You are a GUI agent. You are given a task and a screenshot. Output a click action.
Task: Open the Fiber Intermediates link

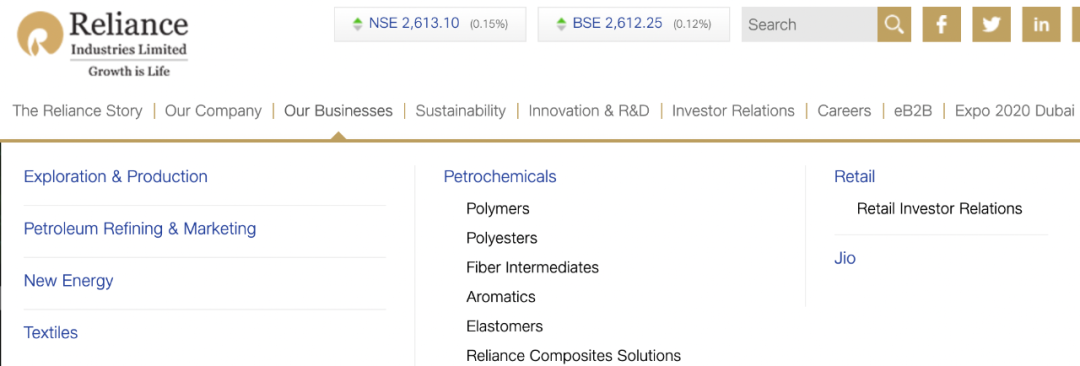532,267
